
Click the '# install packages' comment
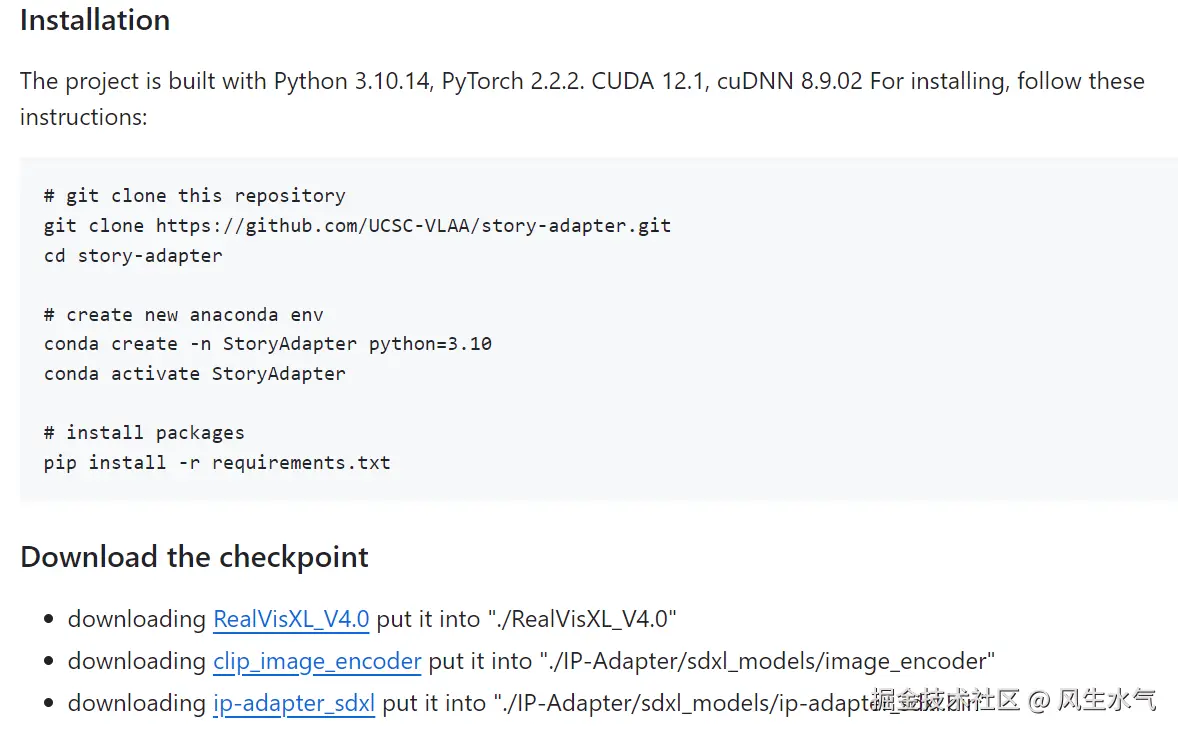[144, 432]
